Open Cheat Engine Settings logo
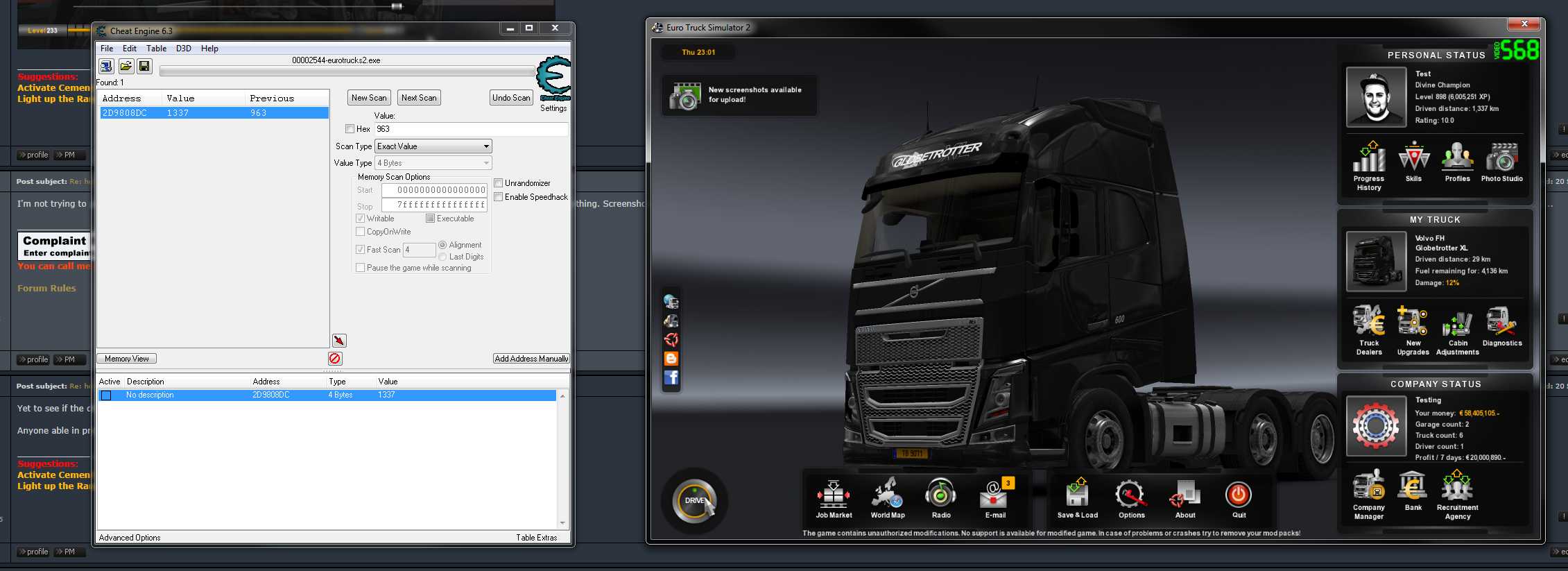This screenshot has height=571, width=1568. (x=553, y=79)
